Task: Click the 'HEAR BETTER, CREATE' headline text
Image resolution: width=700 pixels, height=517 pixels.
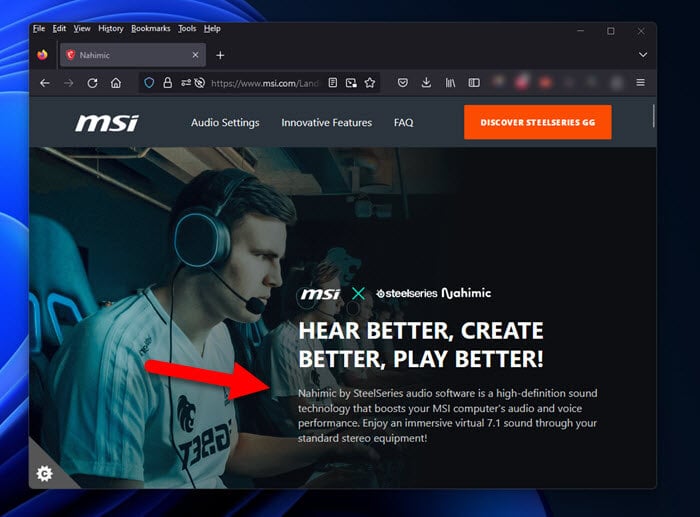Action: click(421, 331)
